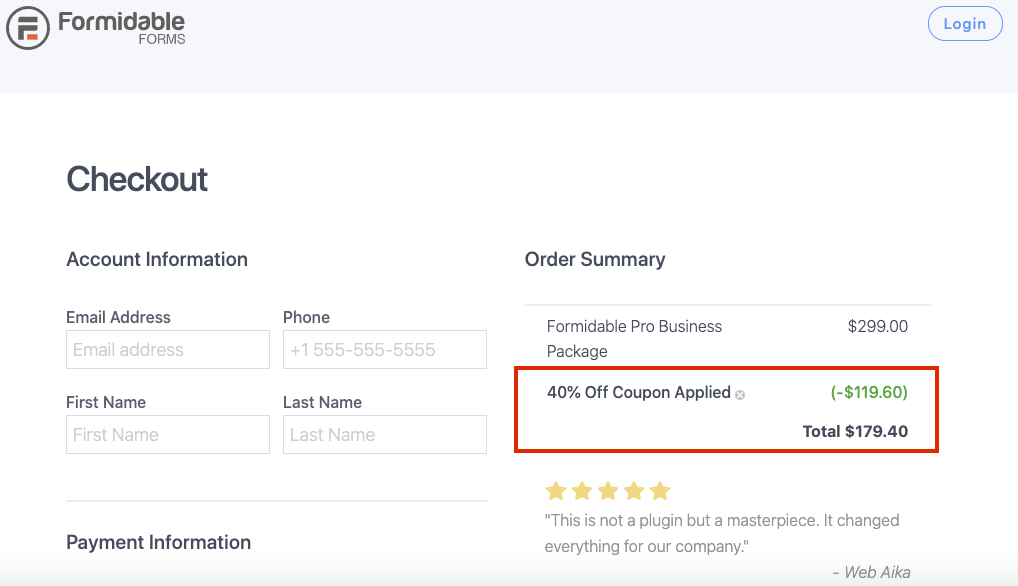Focus the Phone number input field
Image resolution: width=1018 pixels, height=586 pixels.
(x=384, y=350)
